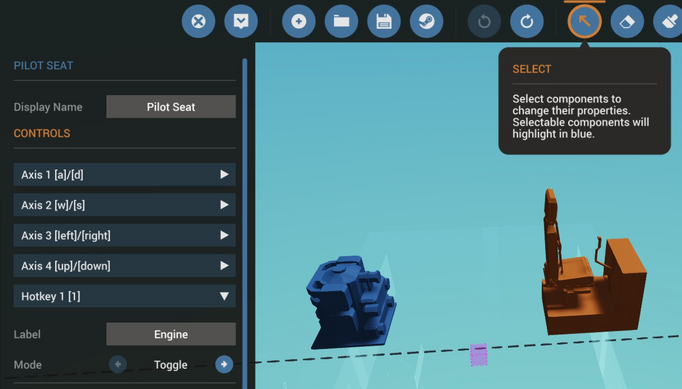Click the redo arrow icon
682x389 pixels.
(x=527, y=21)
